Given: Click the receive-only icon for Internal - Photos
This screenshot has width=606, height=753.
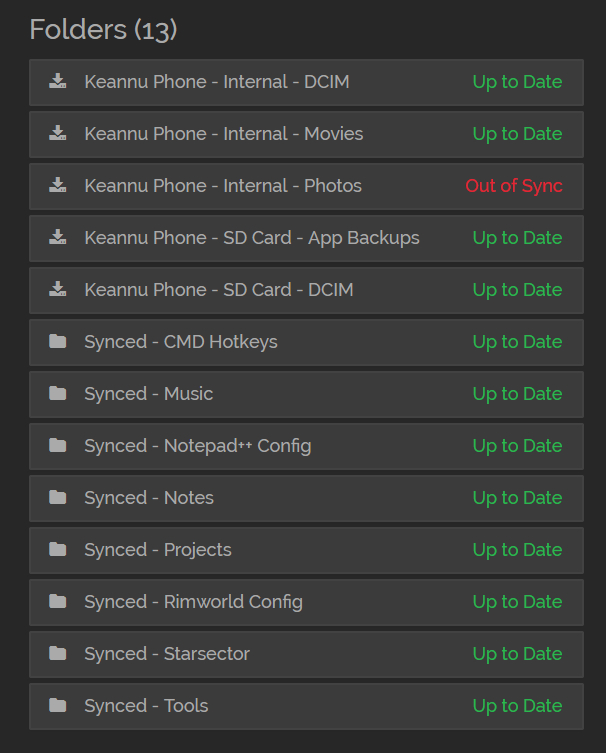Looking at the screenshot, I should coord(58,186).
